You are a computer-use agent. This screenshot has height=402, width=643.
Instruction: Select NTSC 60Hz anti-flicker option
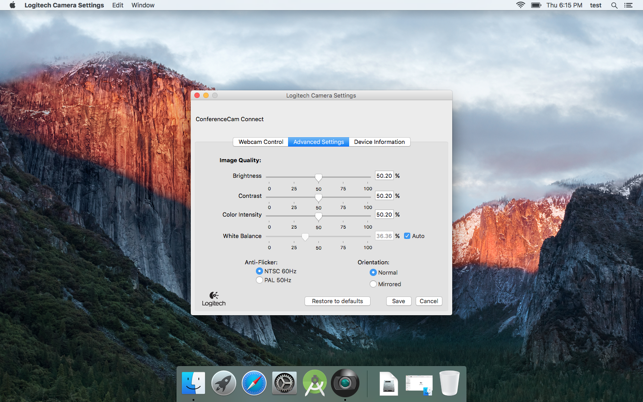coord(259,271)
